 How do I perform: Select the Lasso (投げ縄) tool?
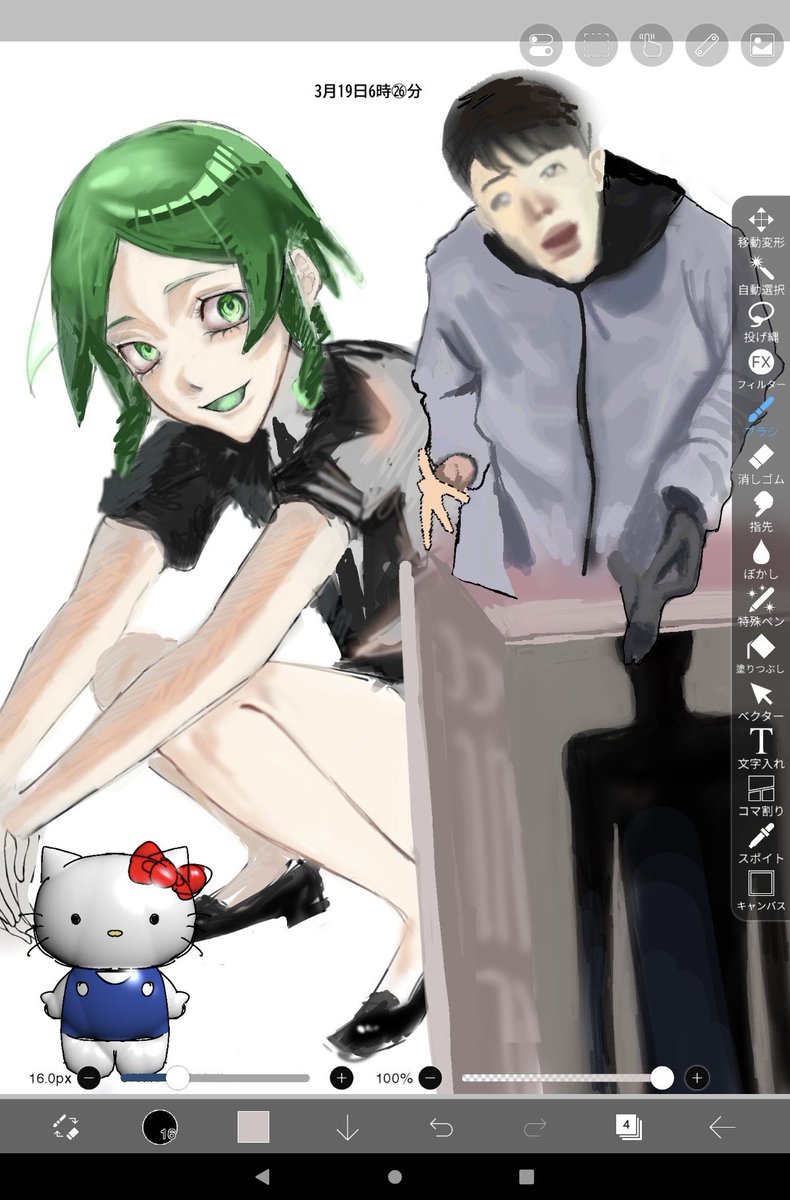click(x=761, y=323)
